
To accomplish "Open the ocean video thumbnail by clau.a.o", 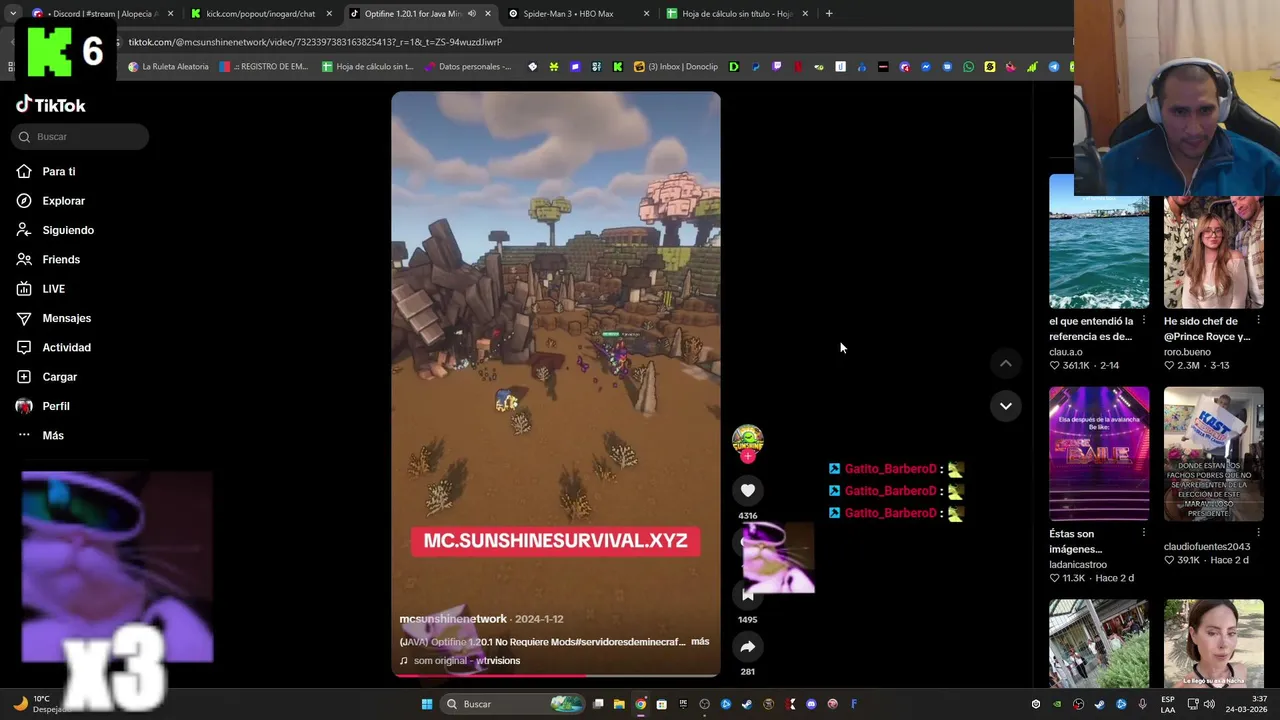I will 1099,241.
